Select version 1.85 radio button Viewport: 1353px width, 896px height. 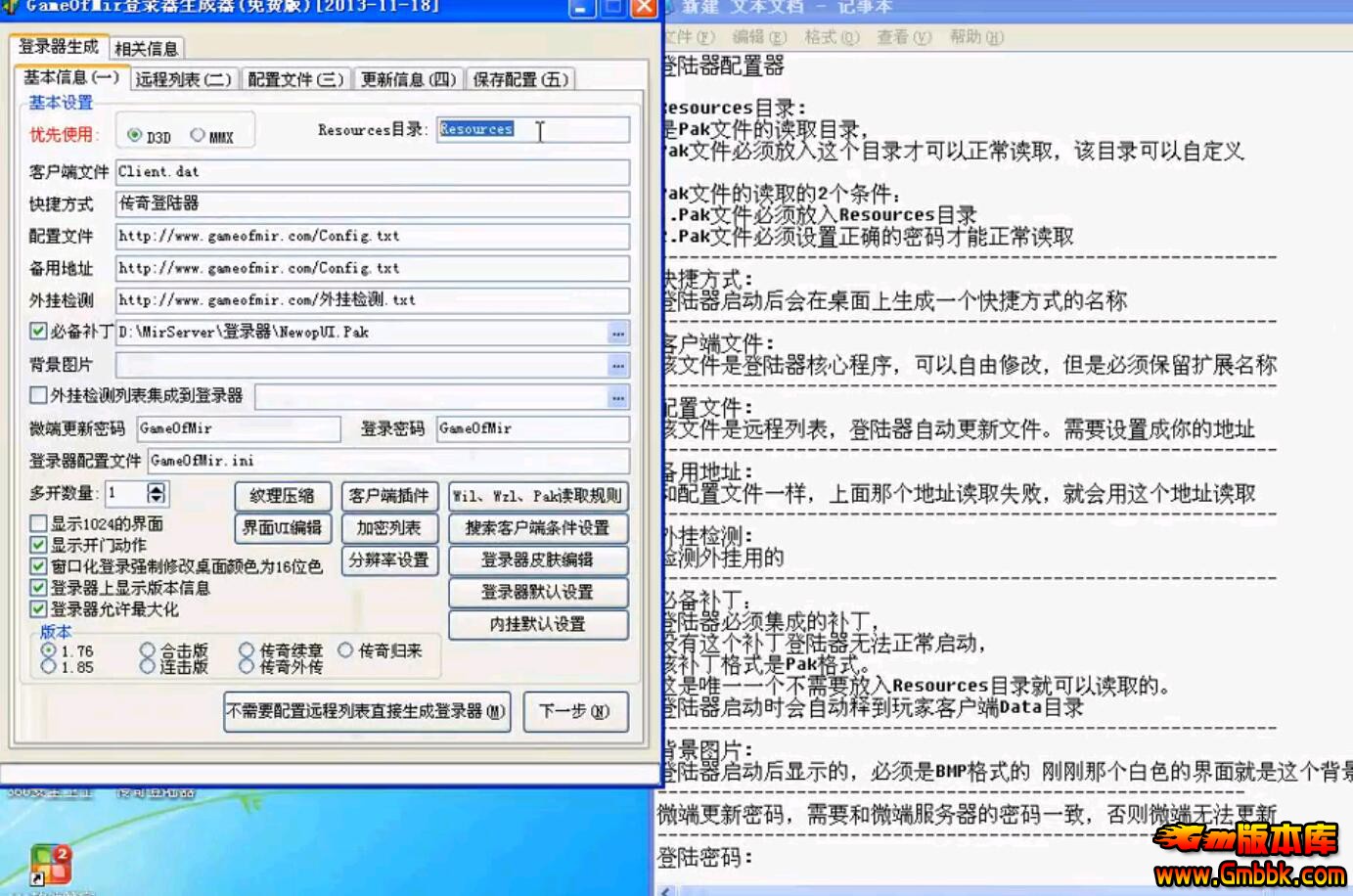(48, 667)
